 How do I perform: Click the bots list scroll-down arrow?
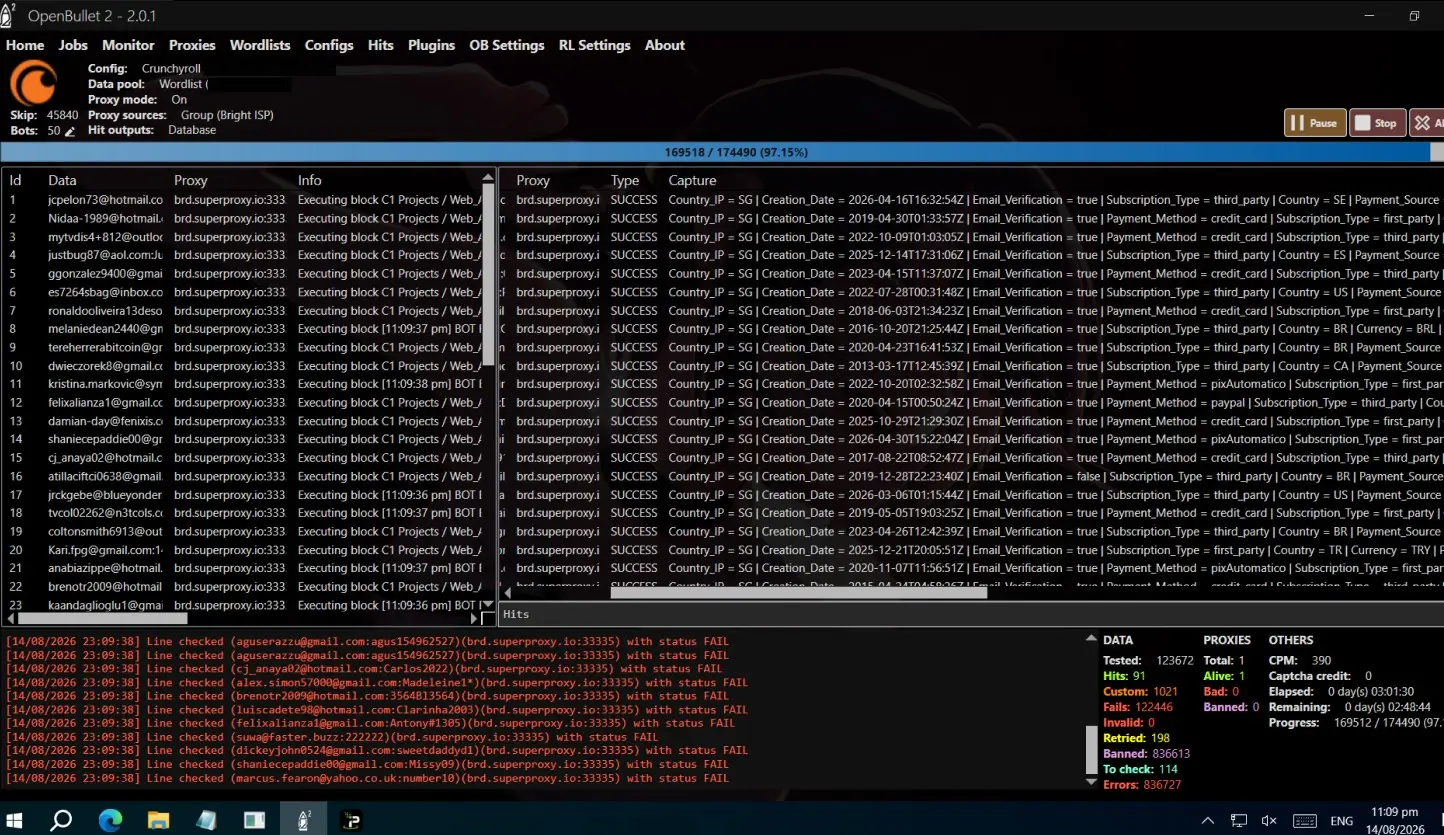(x=489, y=605)
